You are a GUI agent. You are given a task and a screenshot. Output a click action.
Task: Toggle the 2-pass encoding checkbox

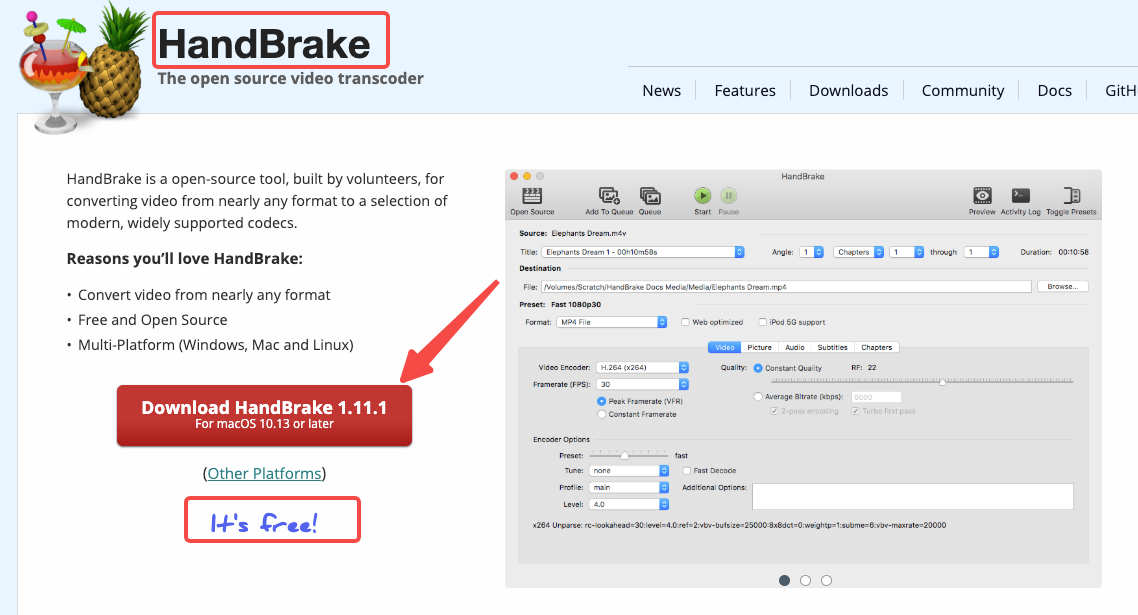tap(774, 411)
